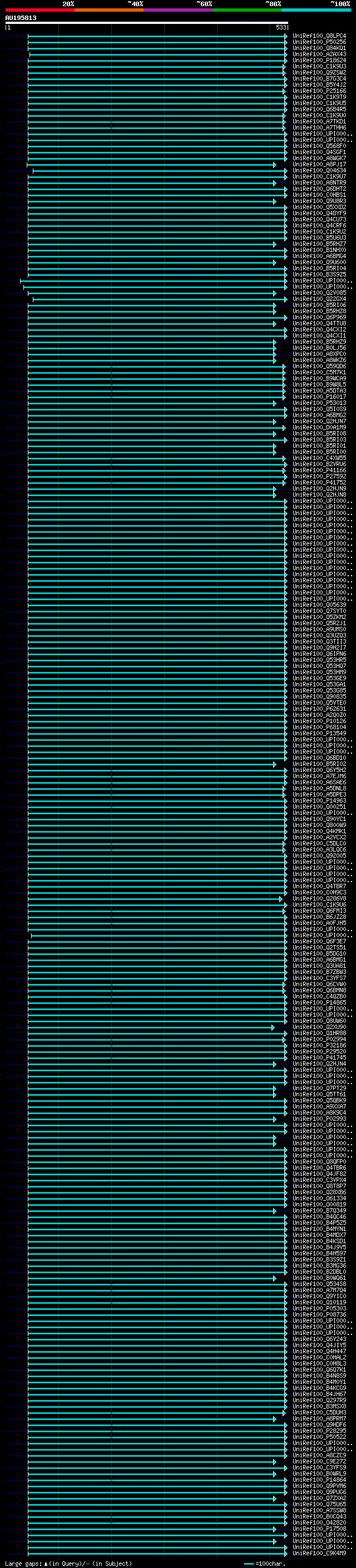356x1568 pixels.
Task: Open hit UniRef100_A2AX43
Action: tap(319, 54)
